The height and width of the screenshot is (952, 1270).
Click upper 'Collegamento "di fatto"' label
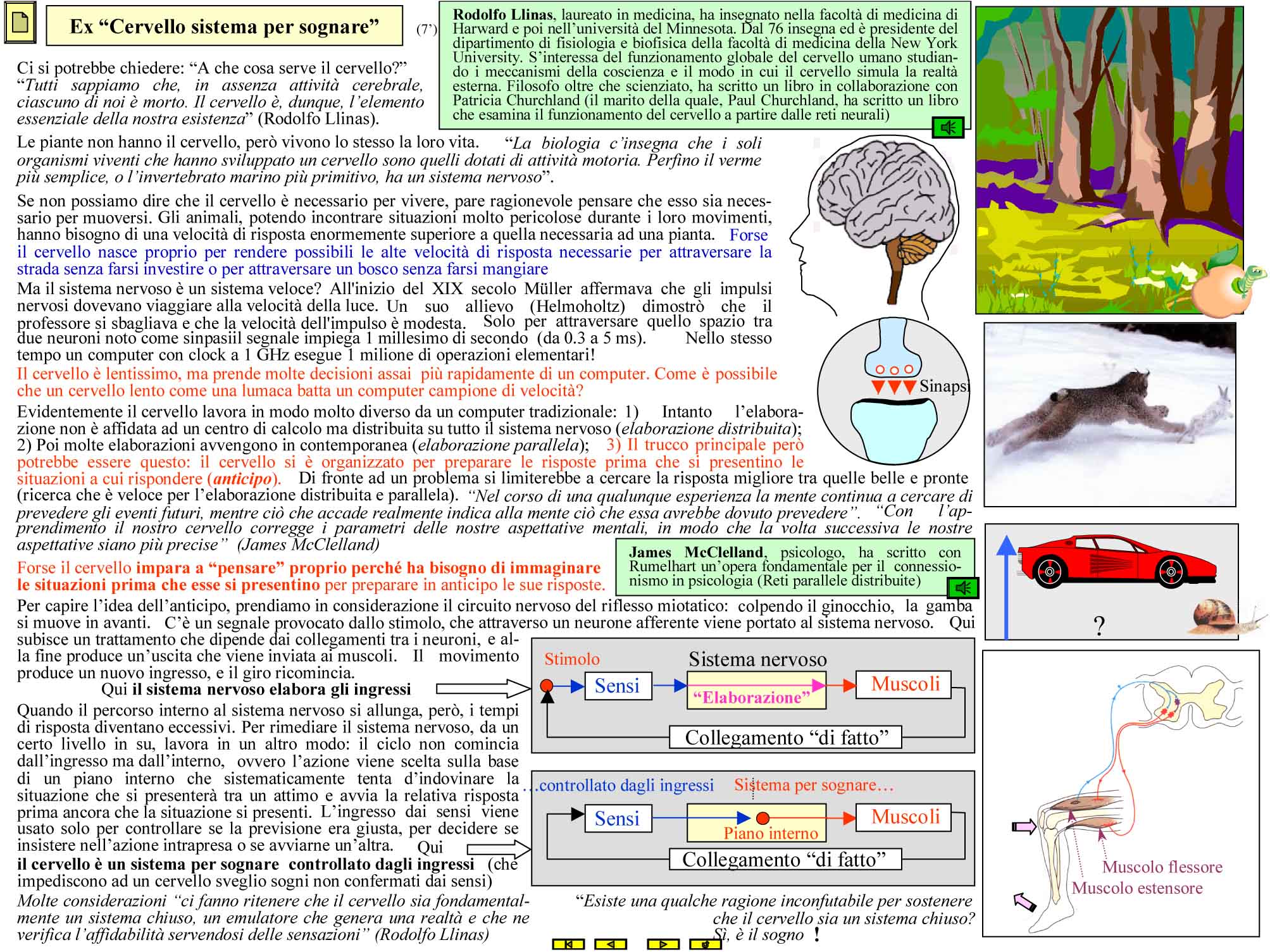pos(786,738)
